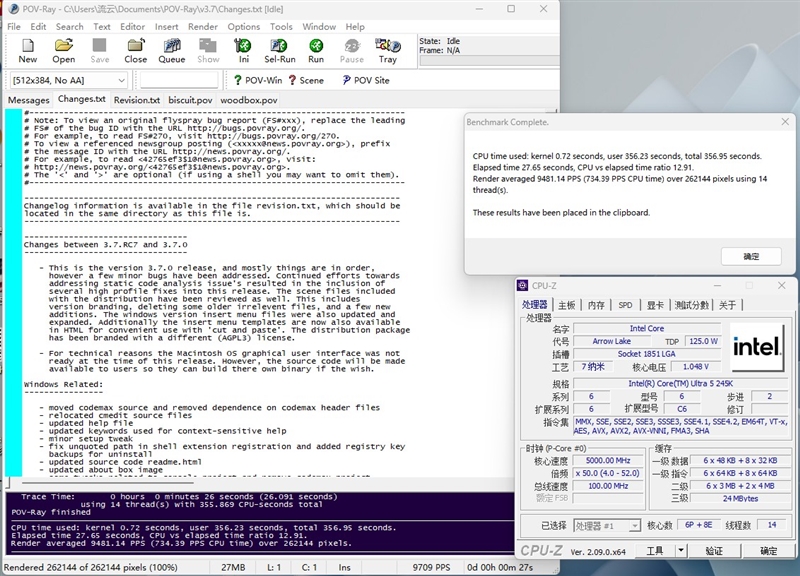The width and height of the screenshot is (800, 576).
Task: Click the 5000.00 MHz core speed value
Action: [x=608, y=460]
